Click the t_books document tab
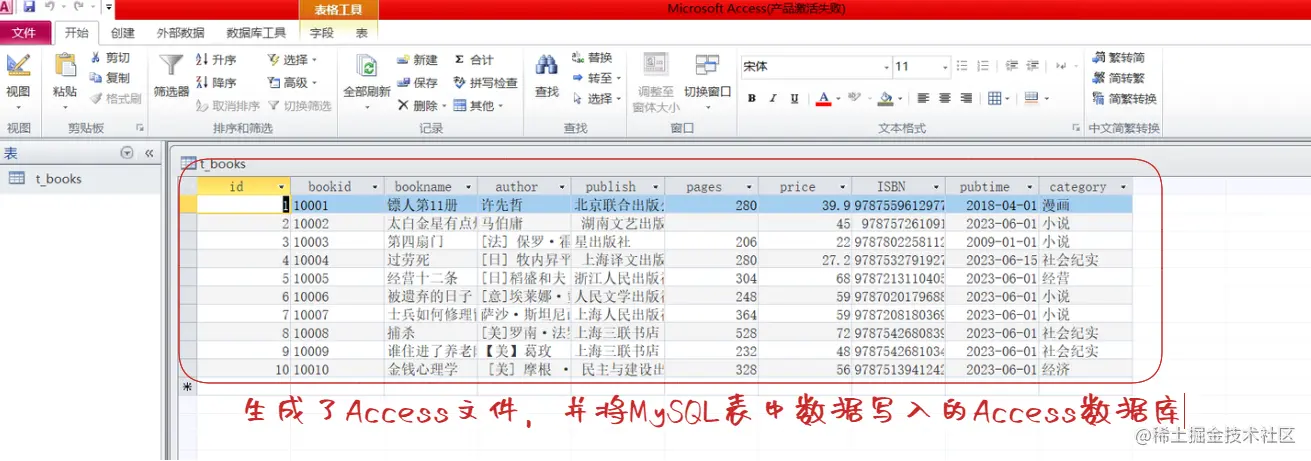The width and height of the screenshot is (1311, 461). (x=214, y=164)
